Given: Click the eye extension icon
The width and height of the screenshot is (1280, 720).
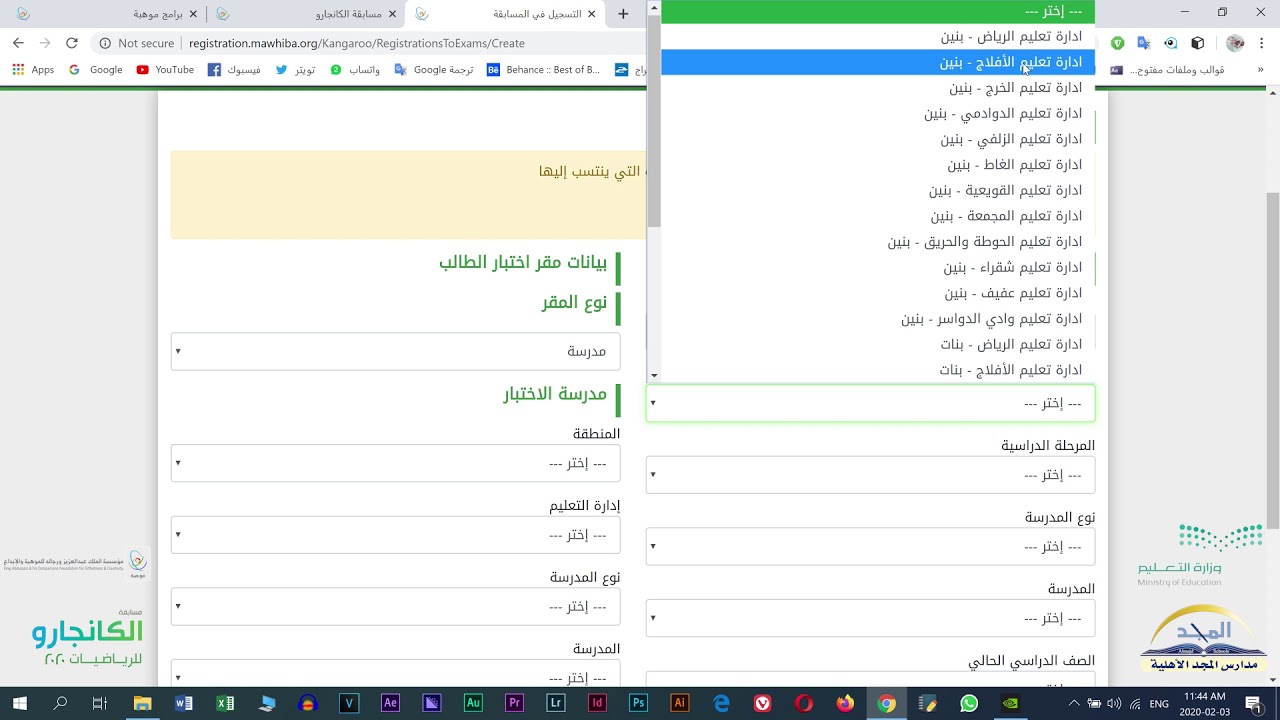Looking at the screenshot, I should 1170,43.
